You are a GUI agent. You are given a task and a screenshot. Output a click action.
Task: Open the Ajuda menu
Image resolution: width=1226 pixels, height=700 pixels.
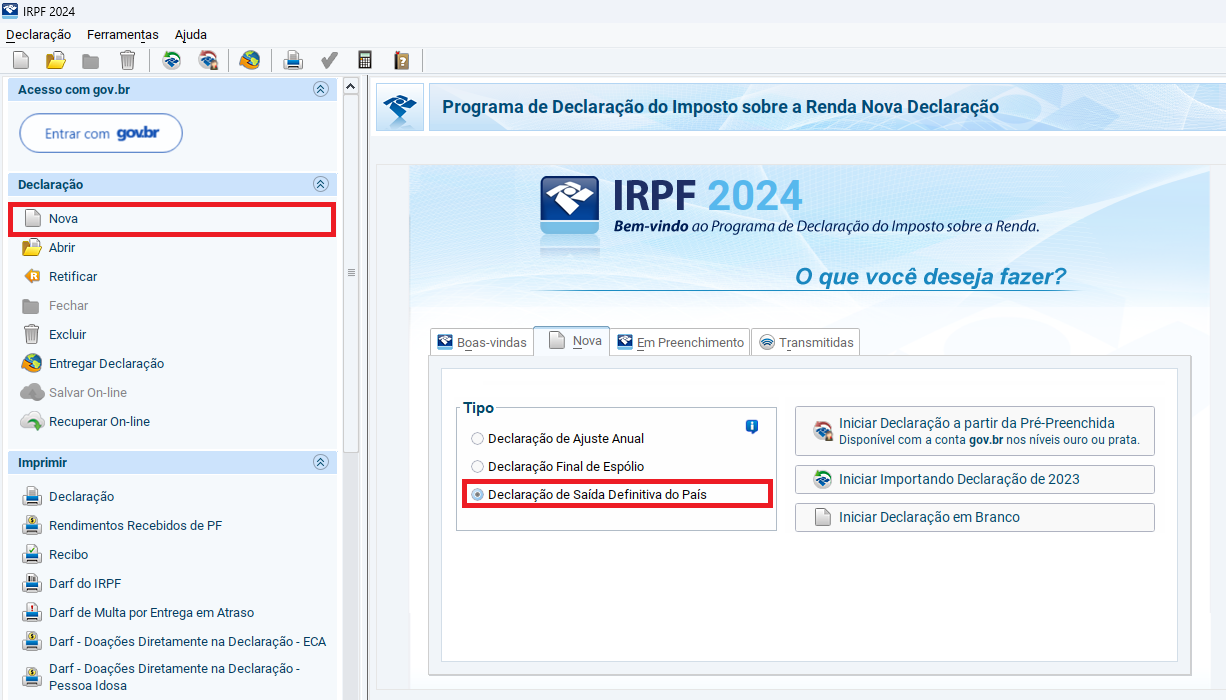(x=191, y=35)
